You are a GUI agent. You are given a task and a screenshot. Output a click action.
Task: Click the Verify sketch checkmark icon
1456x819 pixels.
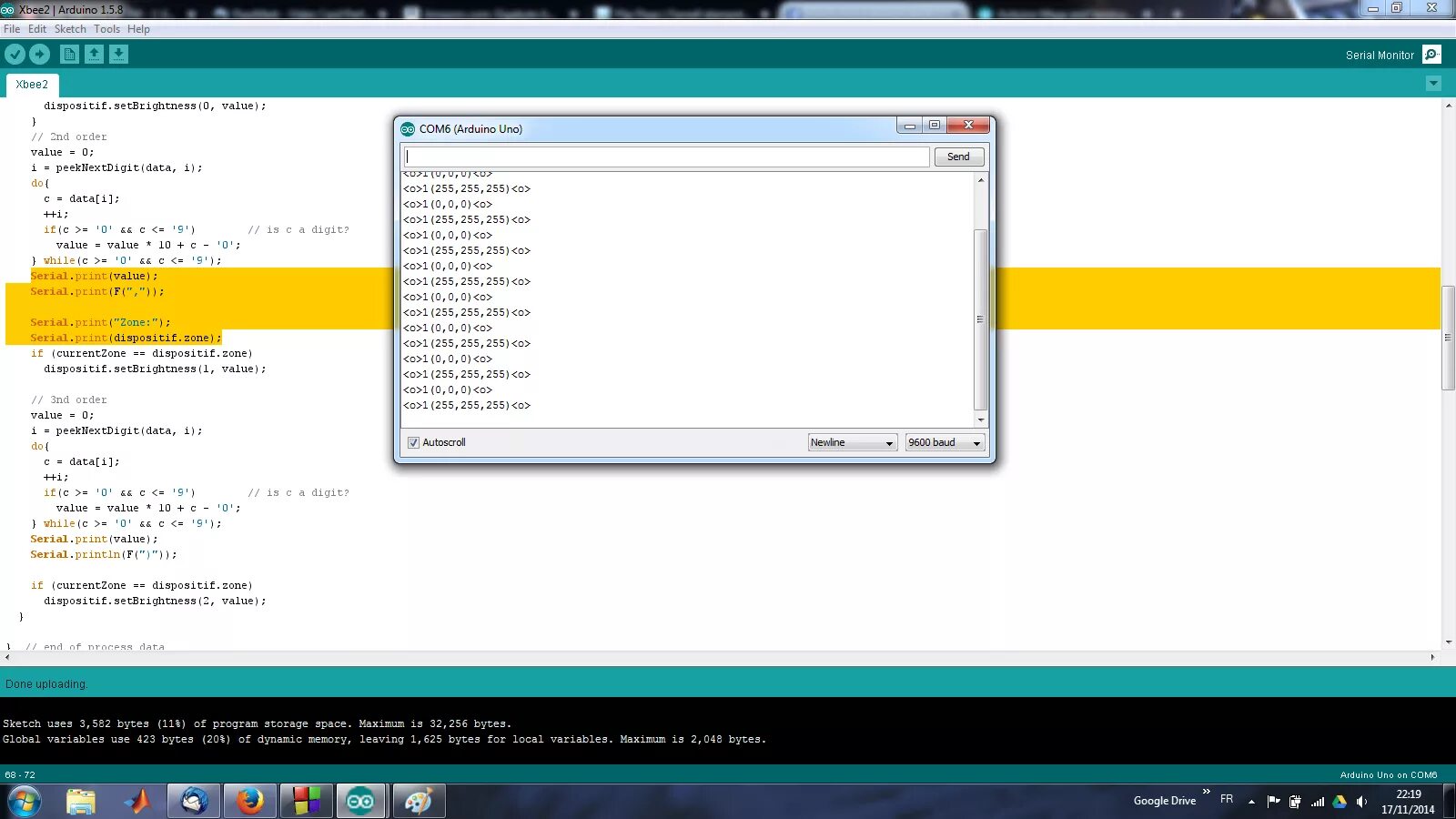click(15, 55)
